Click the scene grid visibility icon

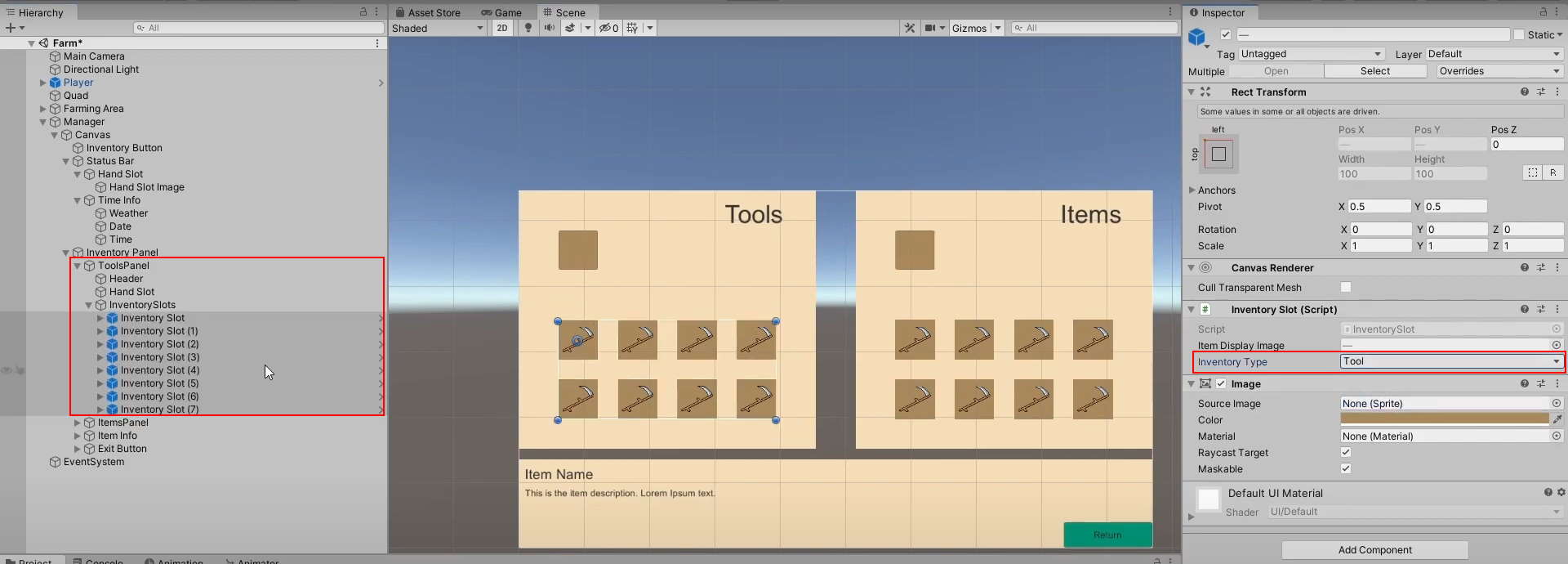coord(632,28)
